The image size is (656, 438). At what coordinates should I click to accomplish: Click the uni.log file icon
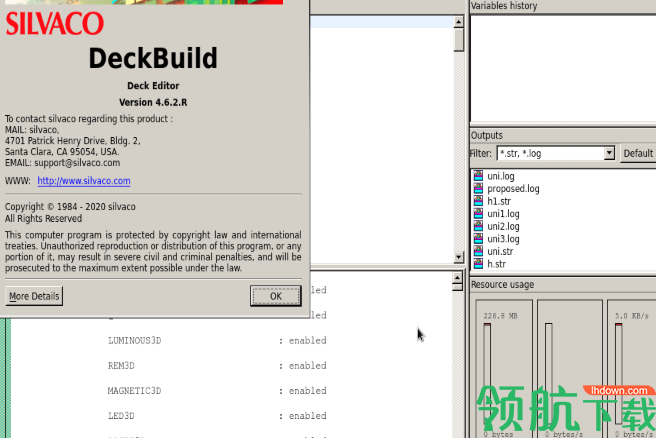(478, 176)
